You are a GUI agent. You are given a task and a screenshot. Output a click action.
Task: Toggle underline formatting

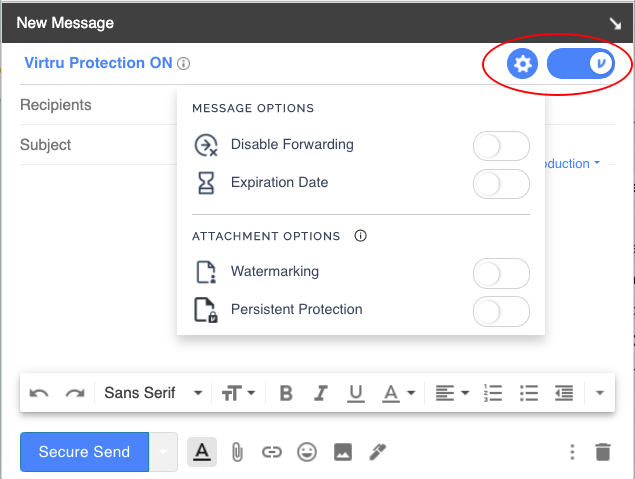[356, 393]
